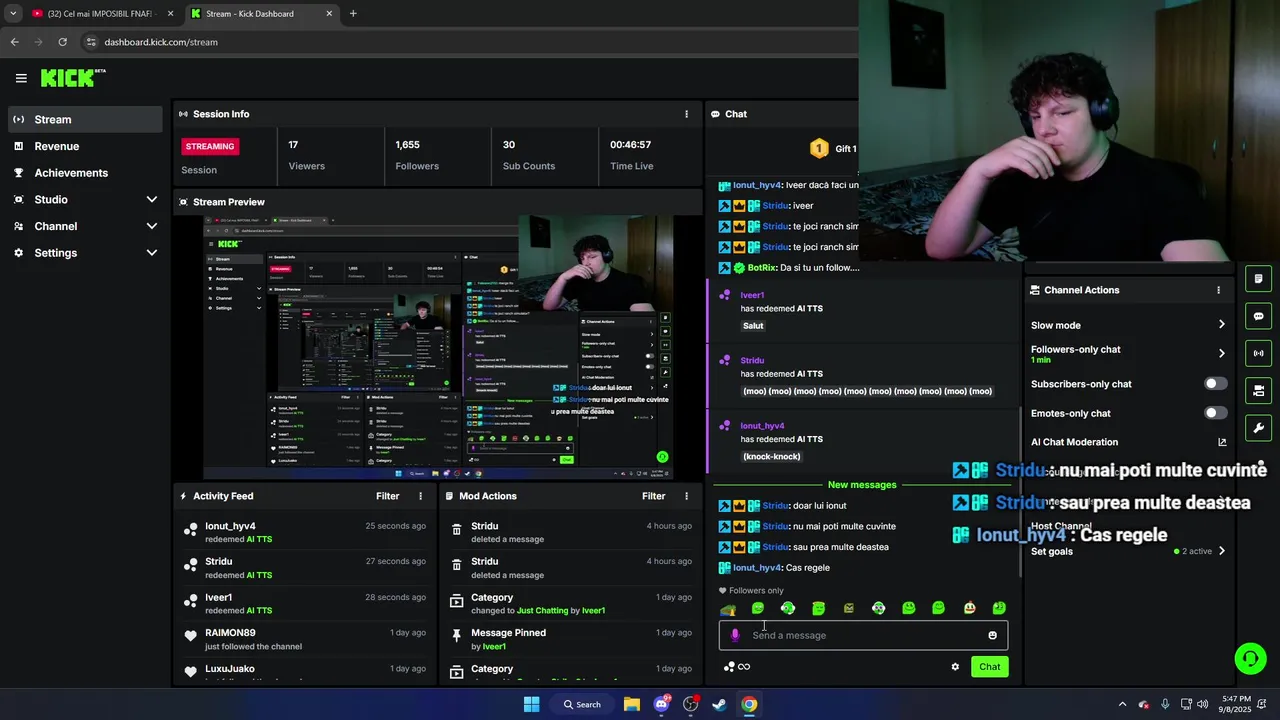This screenshot has height=720, width=1280.
Task: Jump to New messages in chat
Action: point(862,485)
